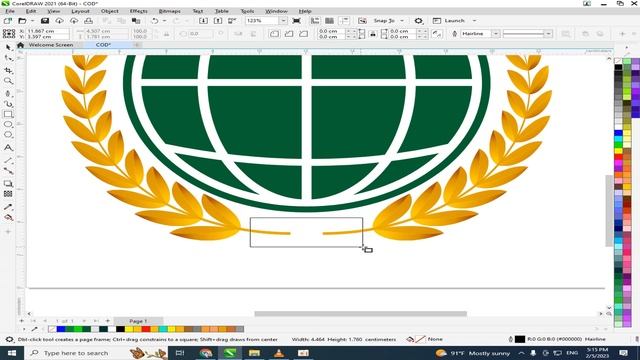Viewport: 640px width, 360px height.
Task: Open a file with folder icon
Action: [22, 21]
